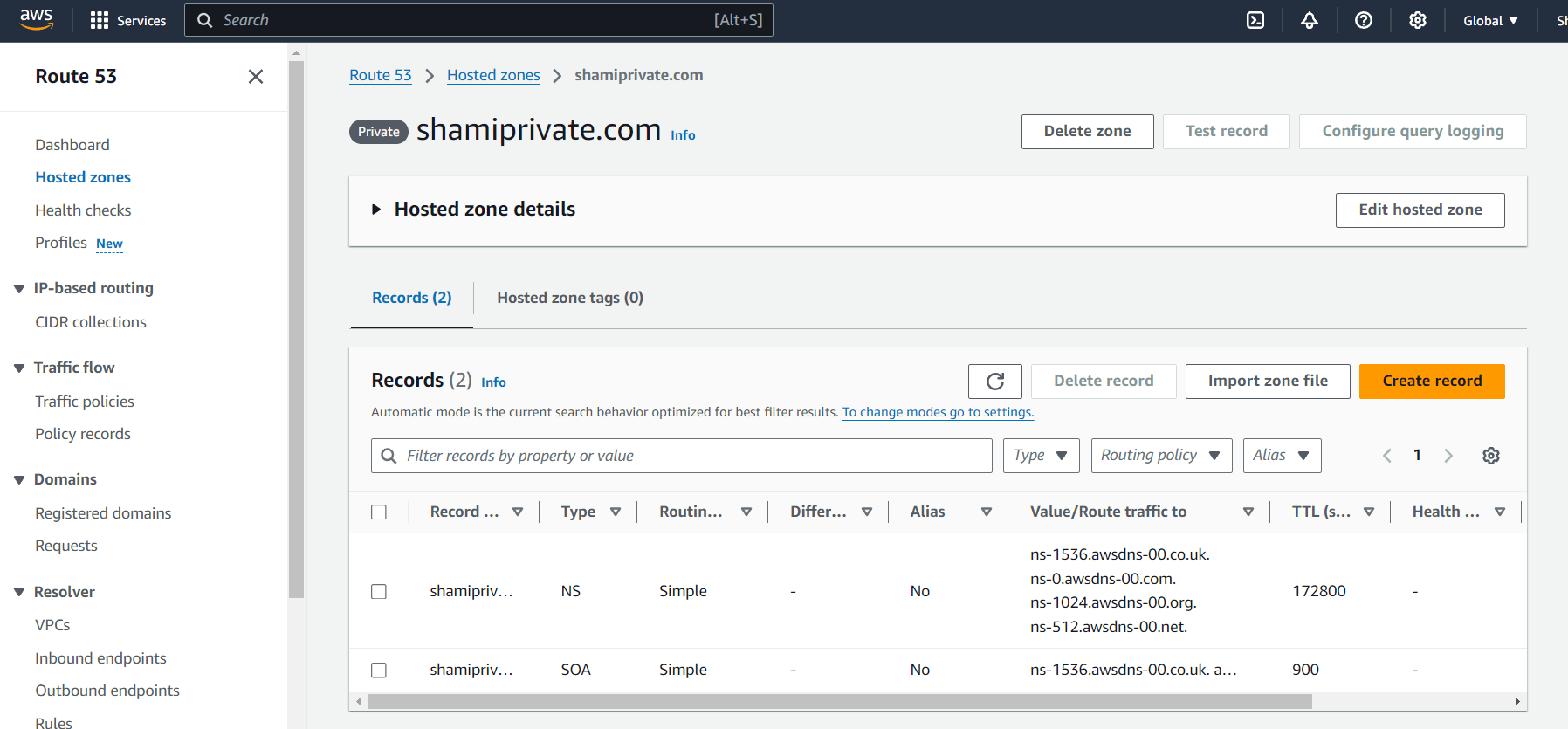Click Filter records by property field
This screenshot has width=1568, height=729.
pyautogui.click(x=682, y=456)
